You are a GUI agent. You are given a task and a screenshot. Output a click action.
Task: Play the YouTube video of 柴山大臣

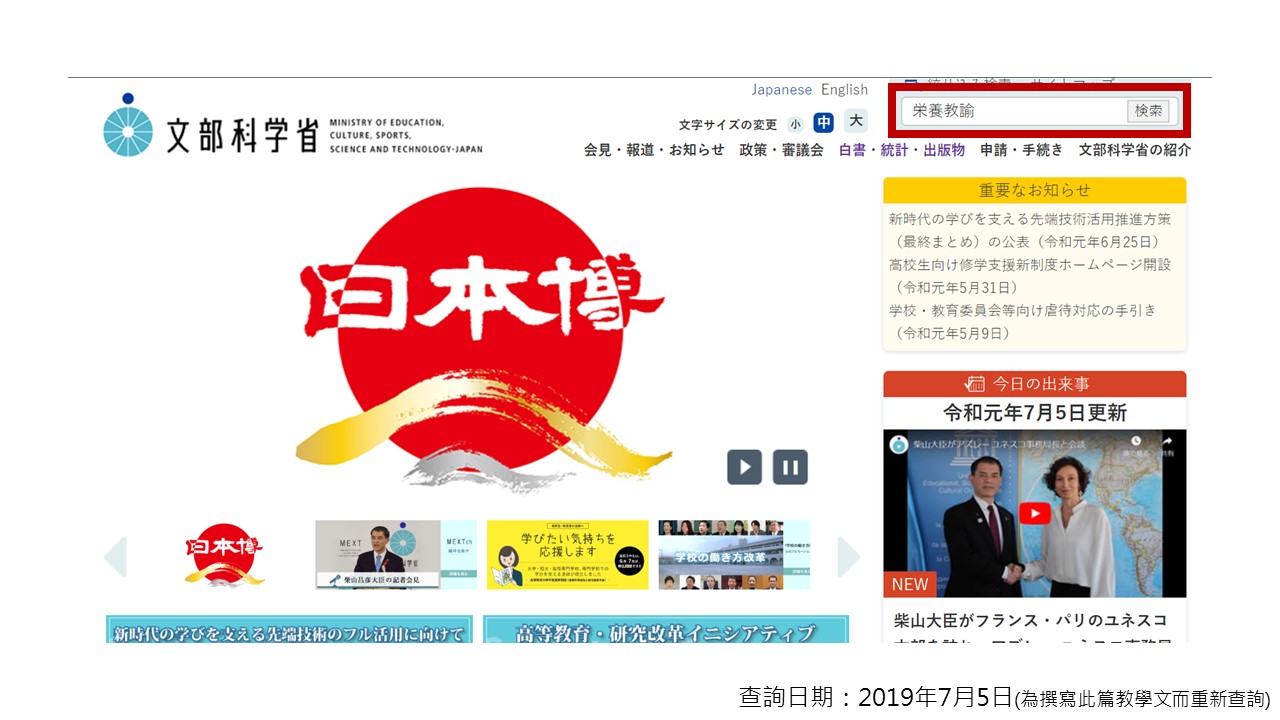1035,513
